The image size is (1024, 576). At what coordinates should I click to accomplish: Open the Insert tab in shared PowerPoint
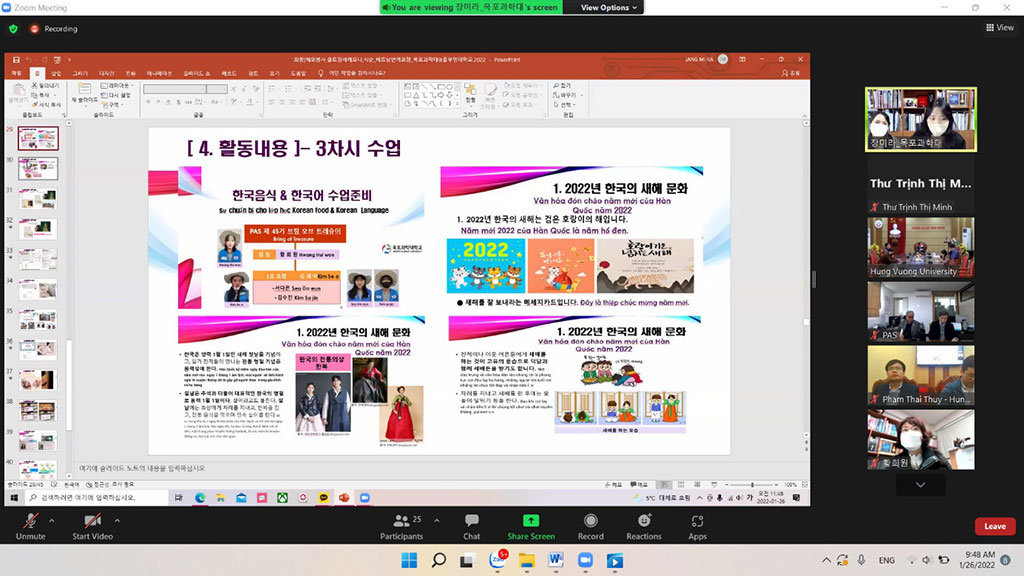pos(56,73)
